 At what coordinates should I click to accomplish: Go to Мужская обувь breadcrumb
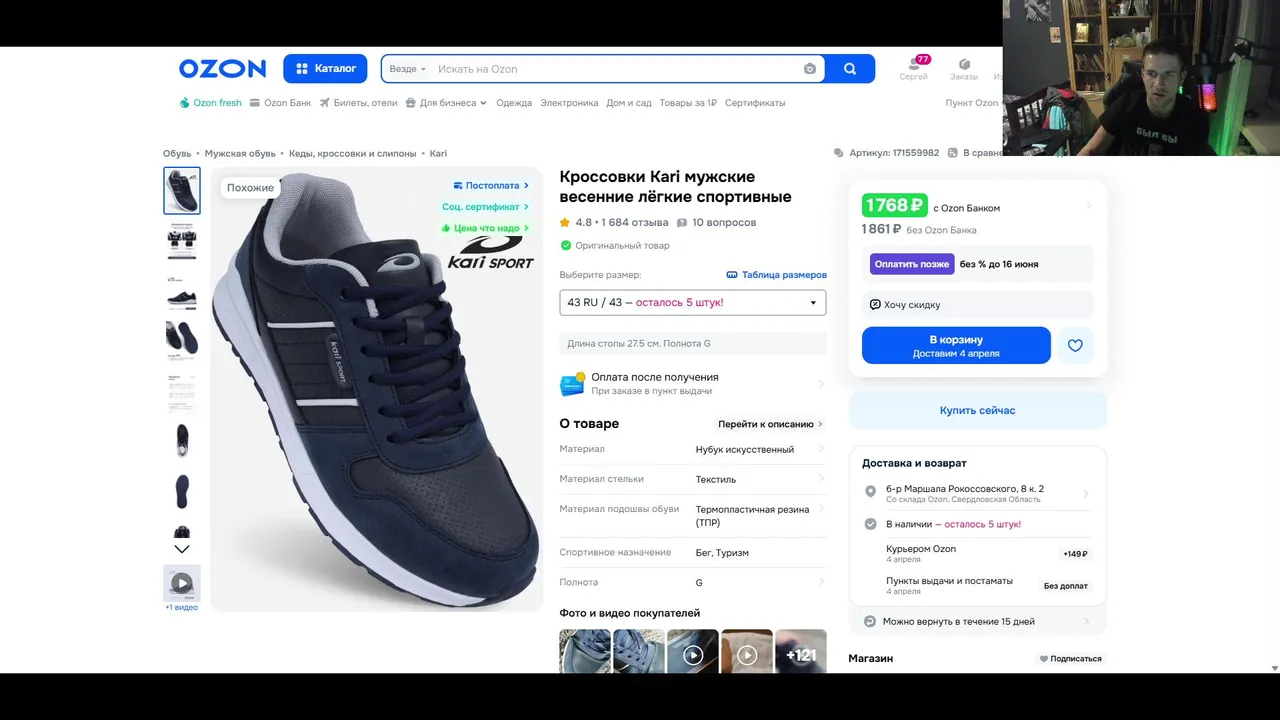(x=240, y=154)
